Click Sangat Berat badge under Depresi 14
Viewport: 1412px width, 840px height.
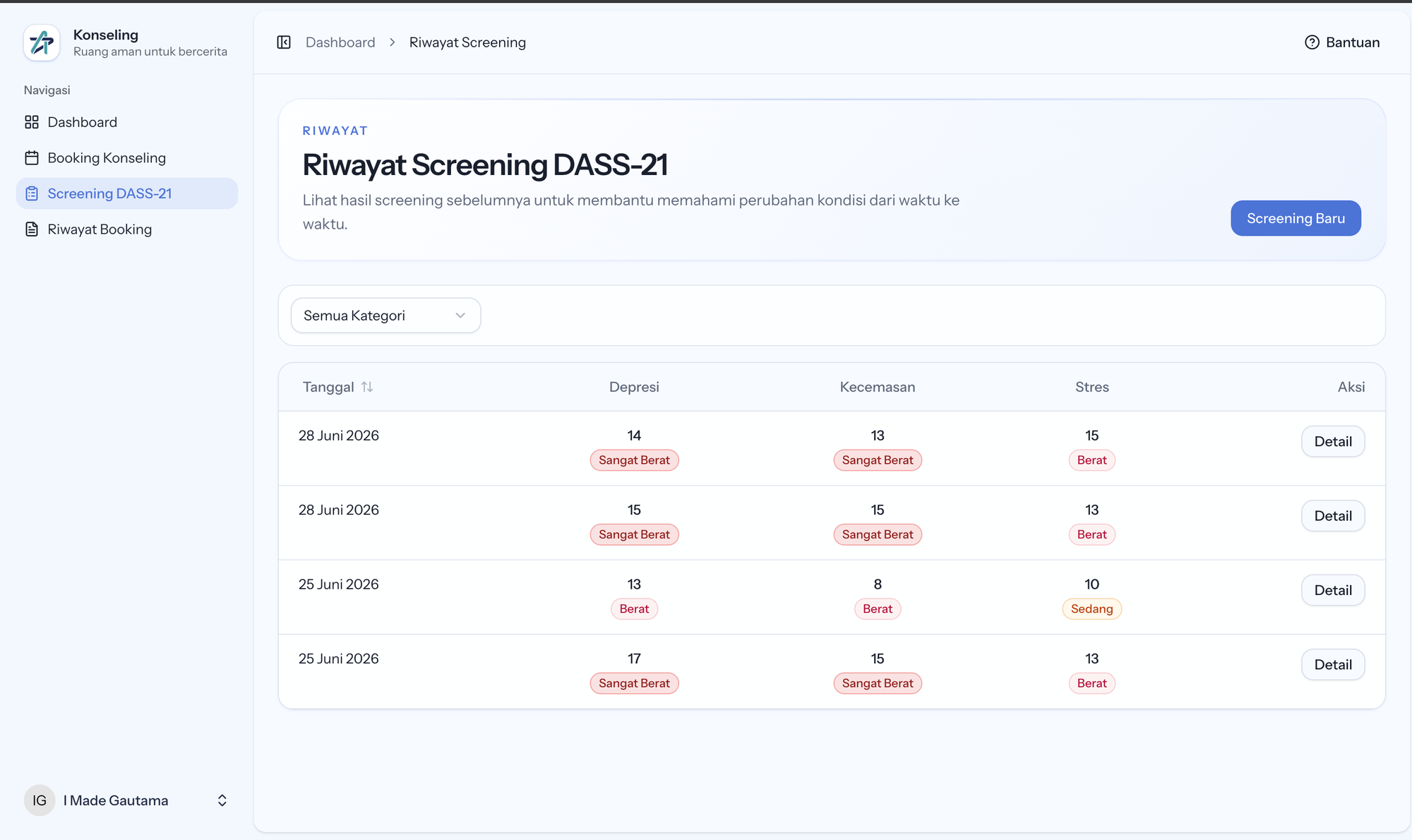[634, 460]
